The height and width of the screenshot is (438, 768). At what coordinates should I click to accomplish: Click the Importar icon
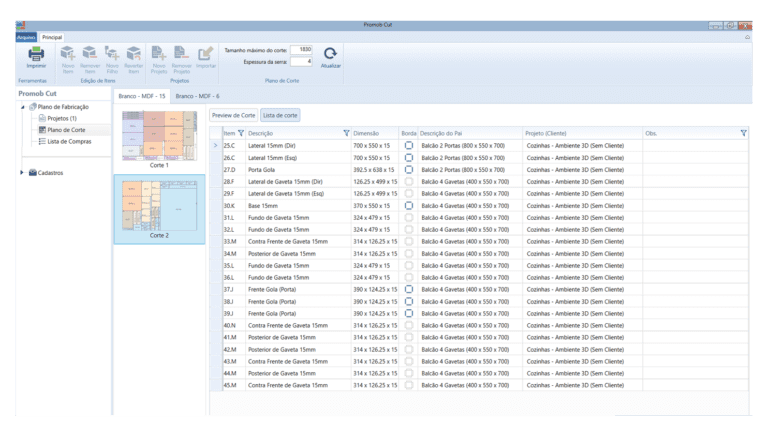pos(206,54)
